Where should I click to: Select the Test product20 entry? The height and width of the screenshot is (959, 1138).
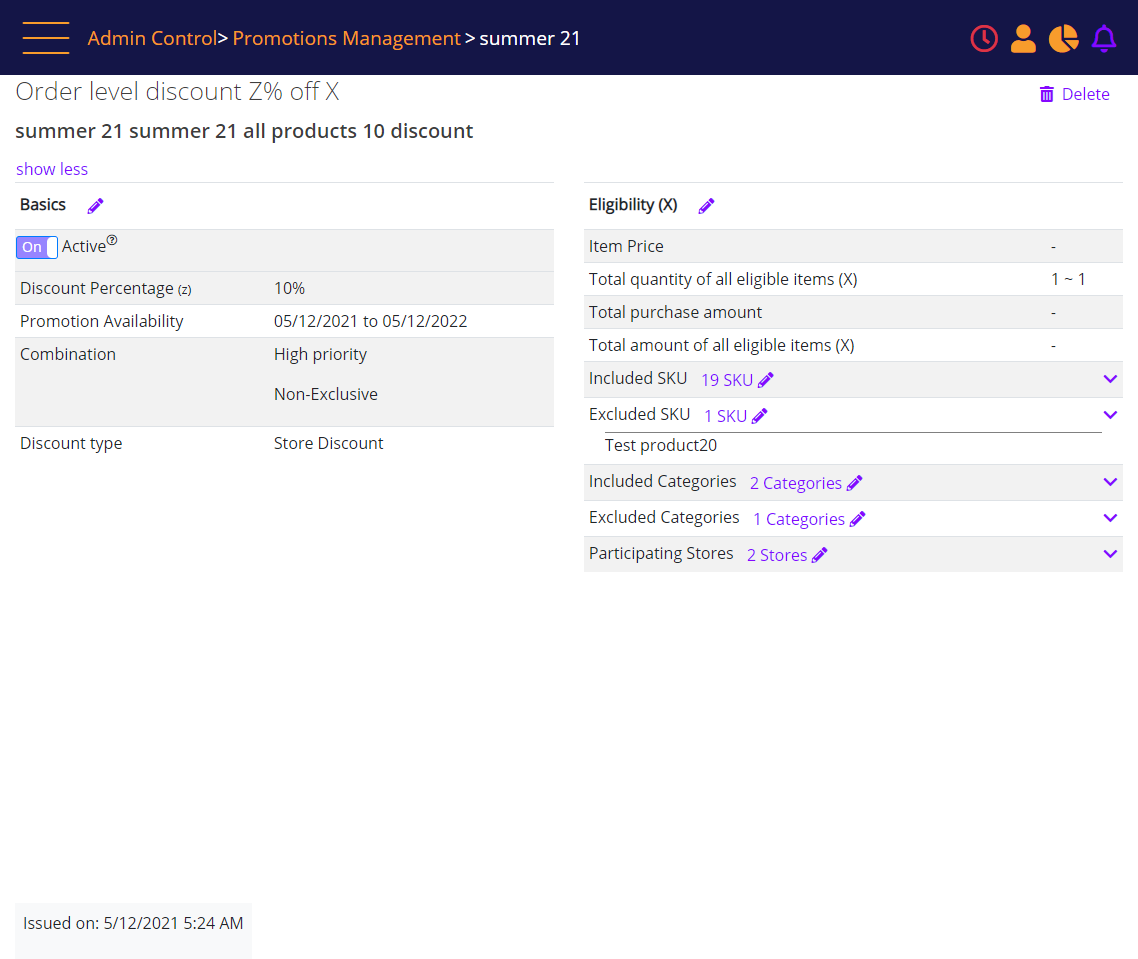coord(660,445)
